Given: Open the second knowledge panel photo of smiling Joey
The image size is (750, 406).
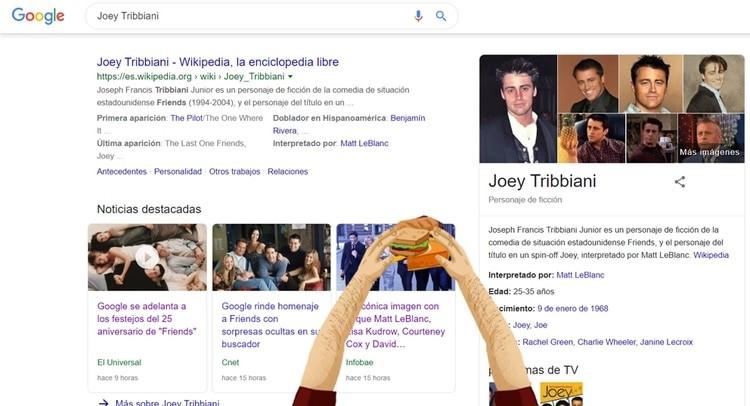Looking at the screenshot, I should coord(588,84).
